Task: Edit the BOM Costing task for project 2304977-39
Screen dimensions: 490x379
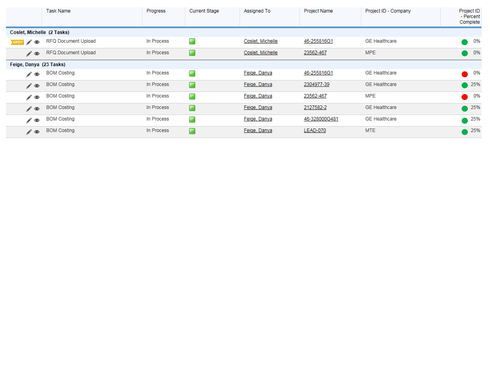Action: coord(29,86)
